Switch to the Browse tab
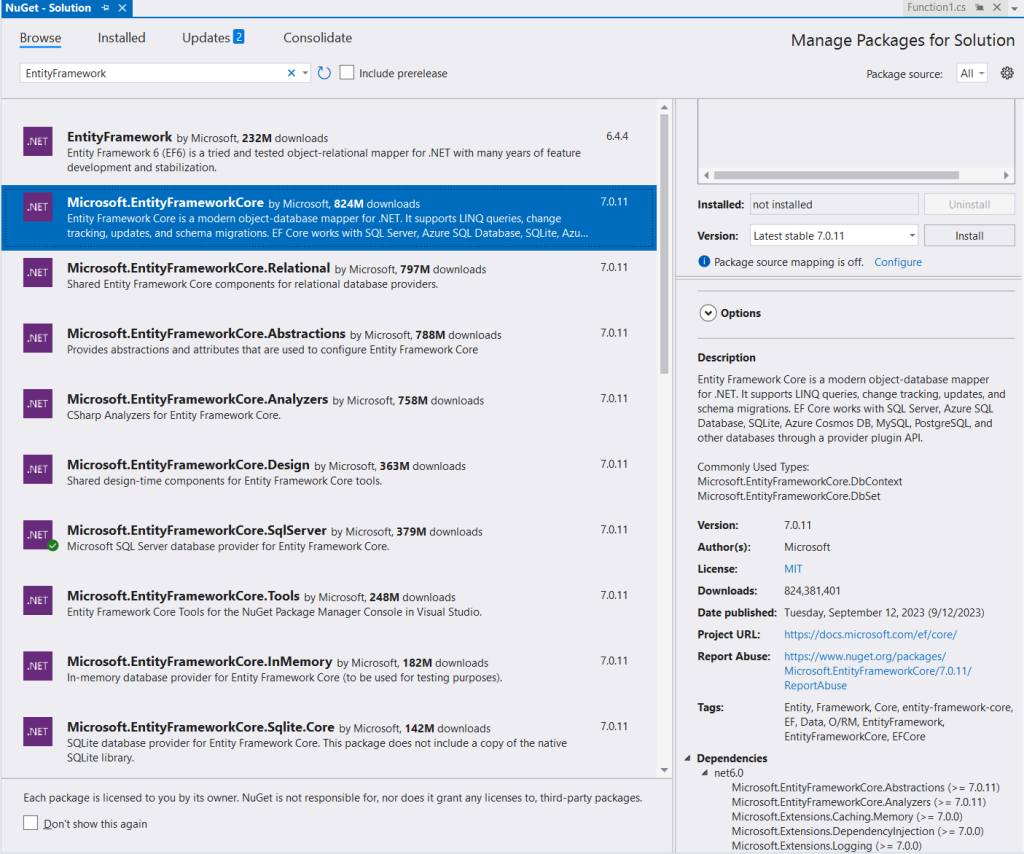 coord(40,38)
